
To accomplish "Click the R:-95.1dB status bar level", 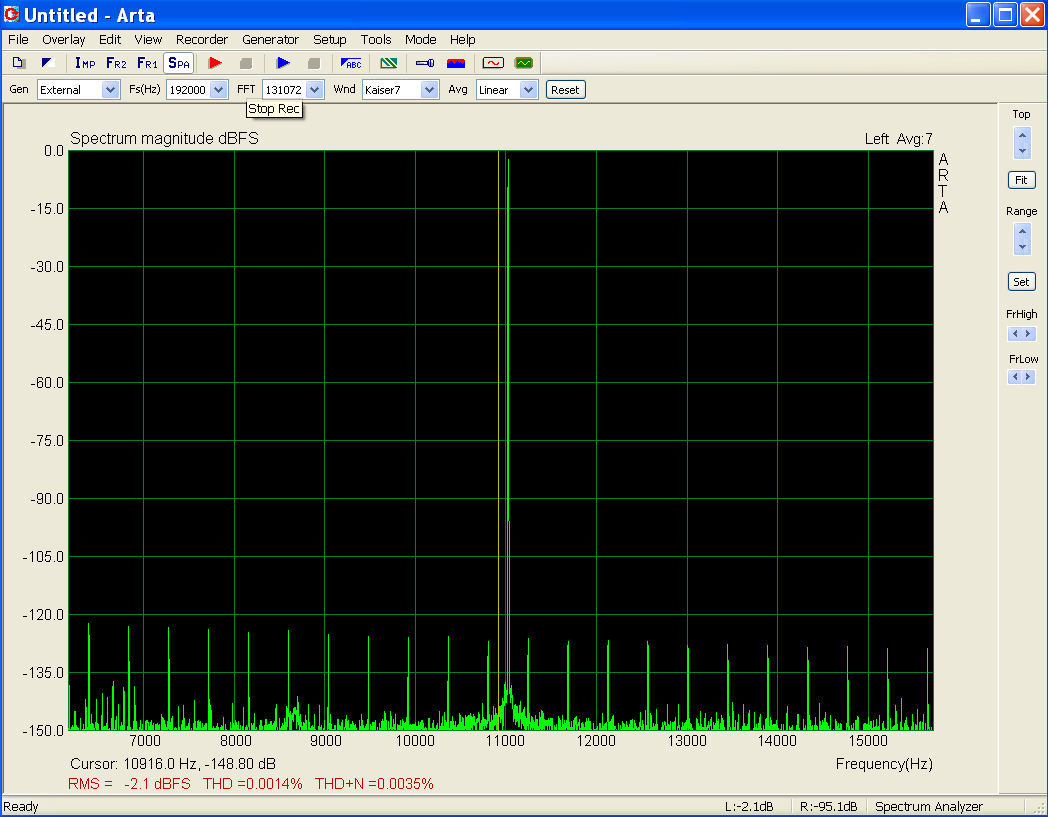I will click(x=829, y=806).
